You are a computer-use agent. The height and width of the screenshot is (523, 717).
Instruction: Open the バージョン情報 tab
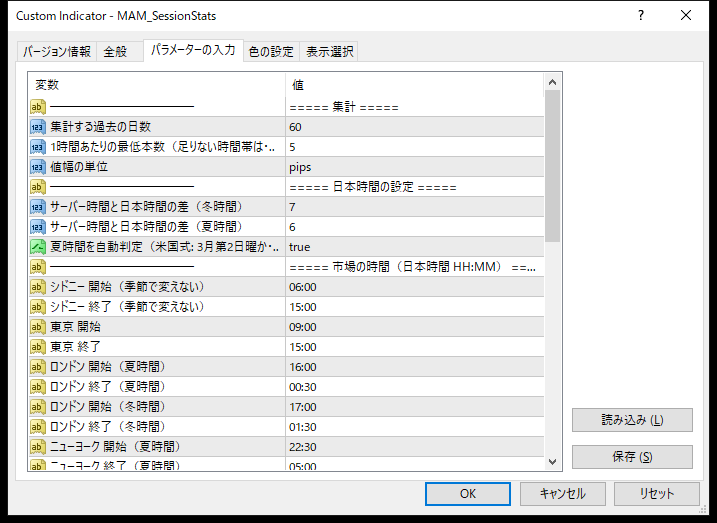57,52
